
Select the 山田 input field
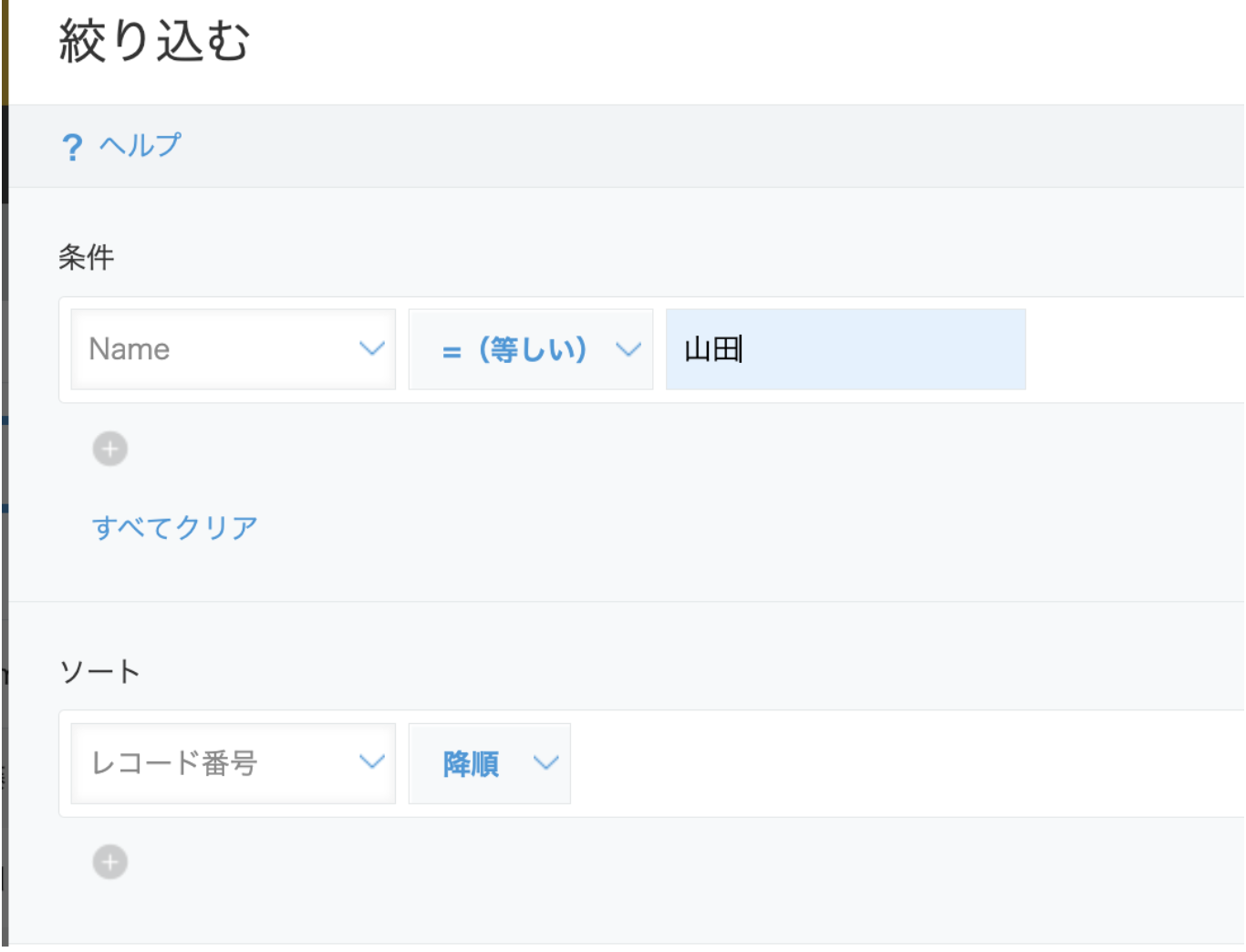[845, 348]
